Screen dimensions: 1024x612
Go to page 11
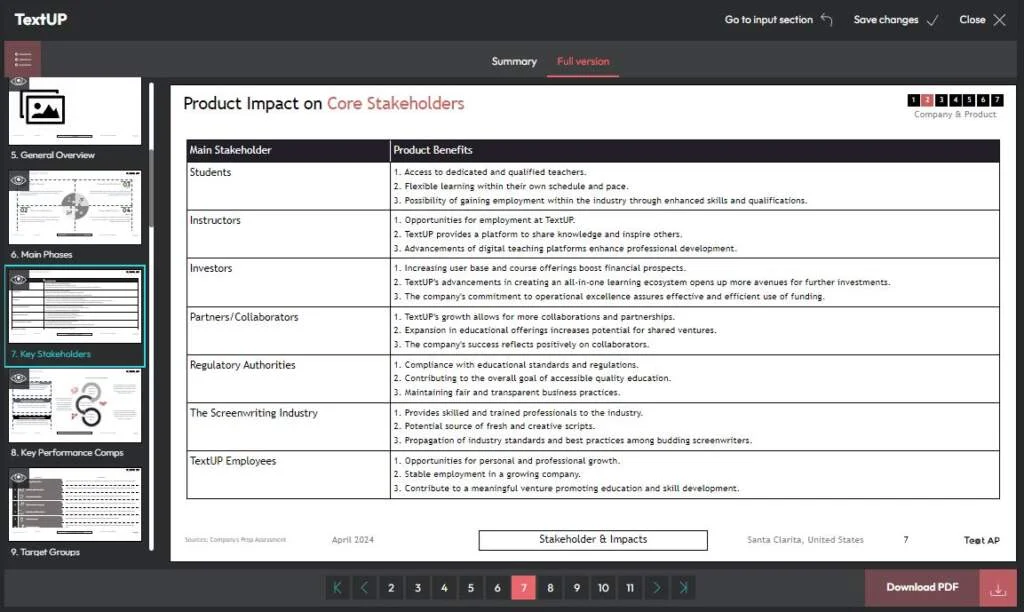point(630,588)
